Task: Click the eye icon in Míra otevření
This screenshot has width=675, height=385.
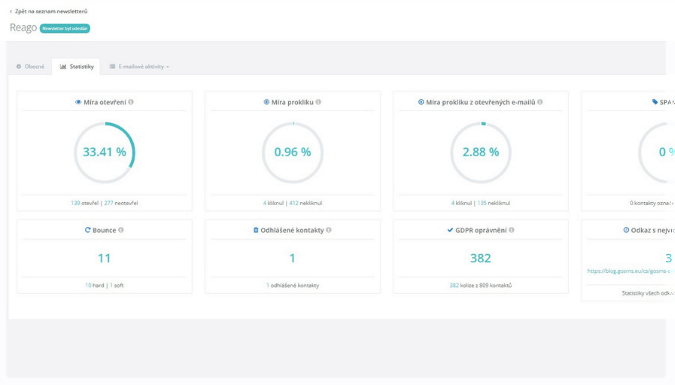Action: coord(78,102)
